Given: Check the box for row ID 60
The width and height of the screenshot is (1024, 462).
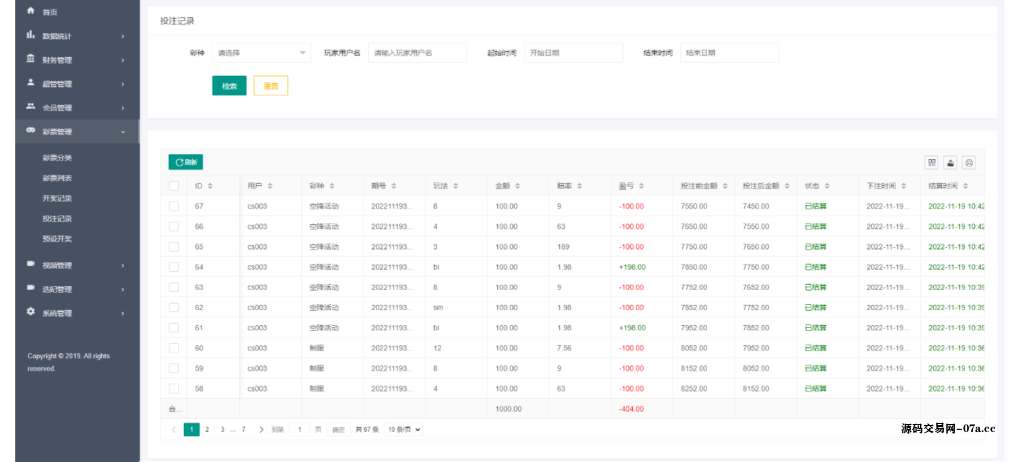Looking at the screenshot, I should click(x=174, y=348).
